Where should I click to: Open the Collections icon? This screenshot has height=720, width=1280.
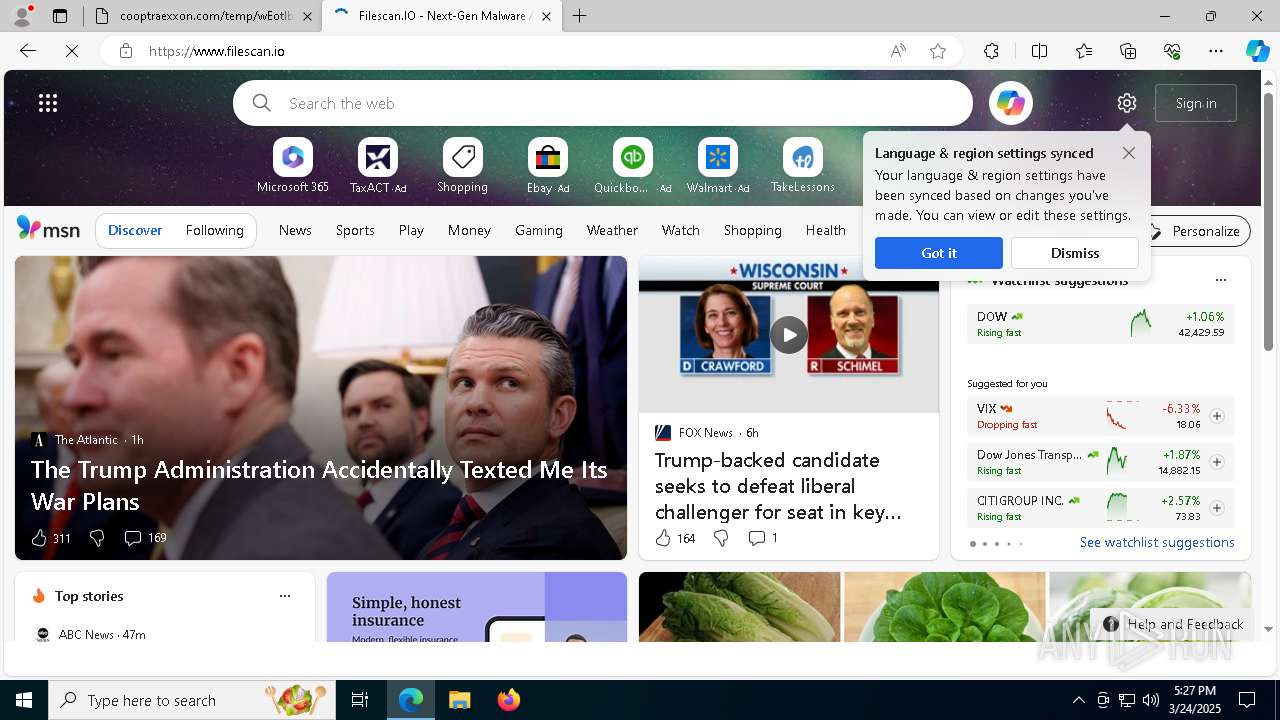tap(1128, 51)
